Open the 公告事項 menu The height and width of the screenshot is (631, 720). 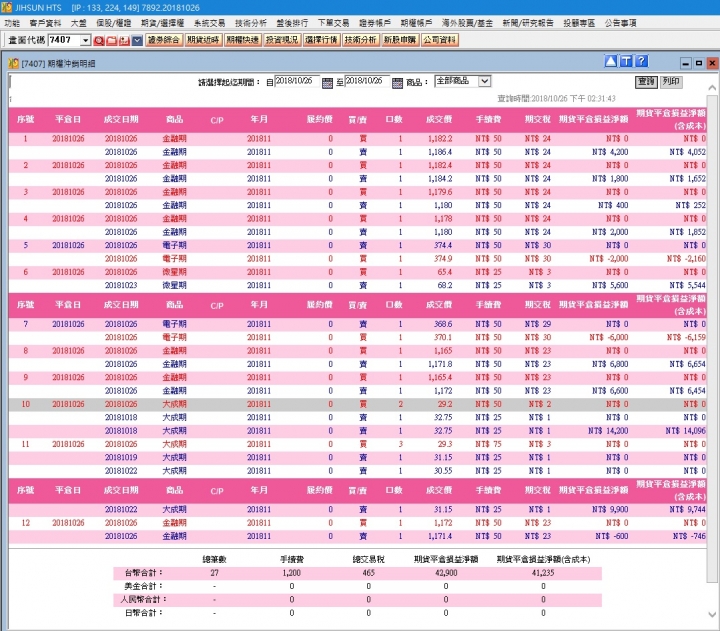pos(620,23)
